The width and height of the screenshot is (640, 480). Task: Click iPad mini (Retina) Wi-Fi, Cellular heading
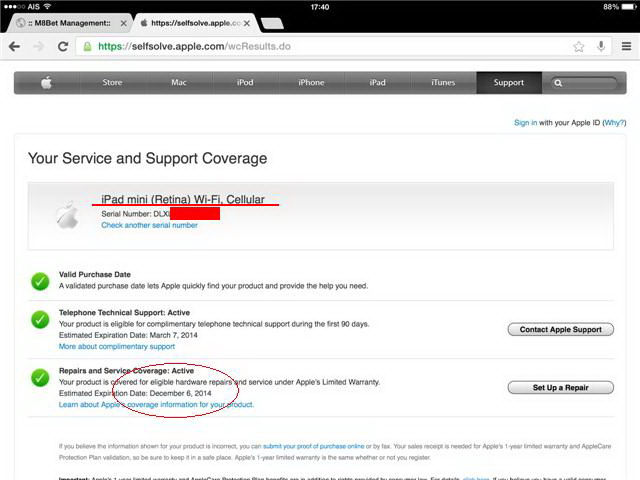coord(183,199)
